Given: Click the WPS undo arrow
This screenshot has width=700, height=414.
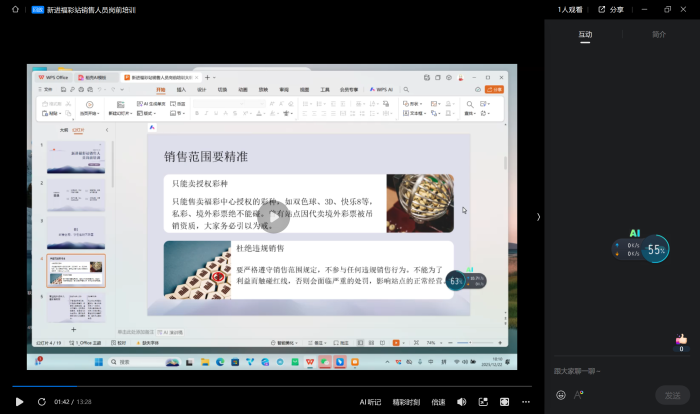Looking at the screenshot, I should 100,90.
